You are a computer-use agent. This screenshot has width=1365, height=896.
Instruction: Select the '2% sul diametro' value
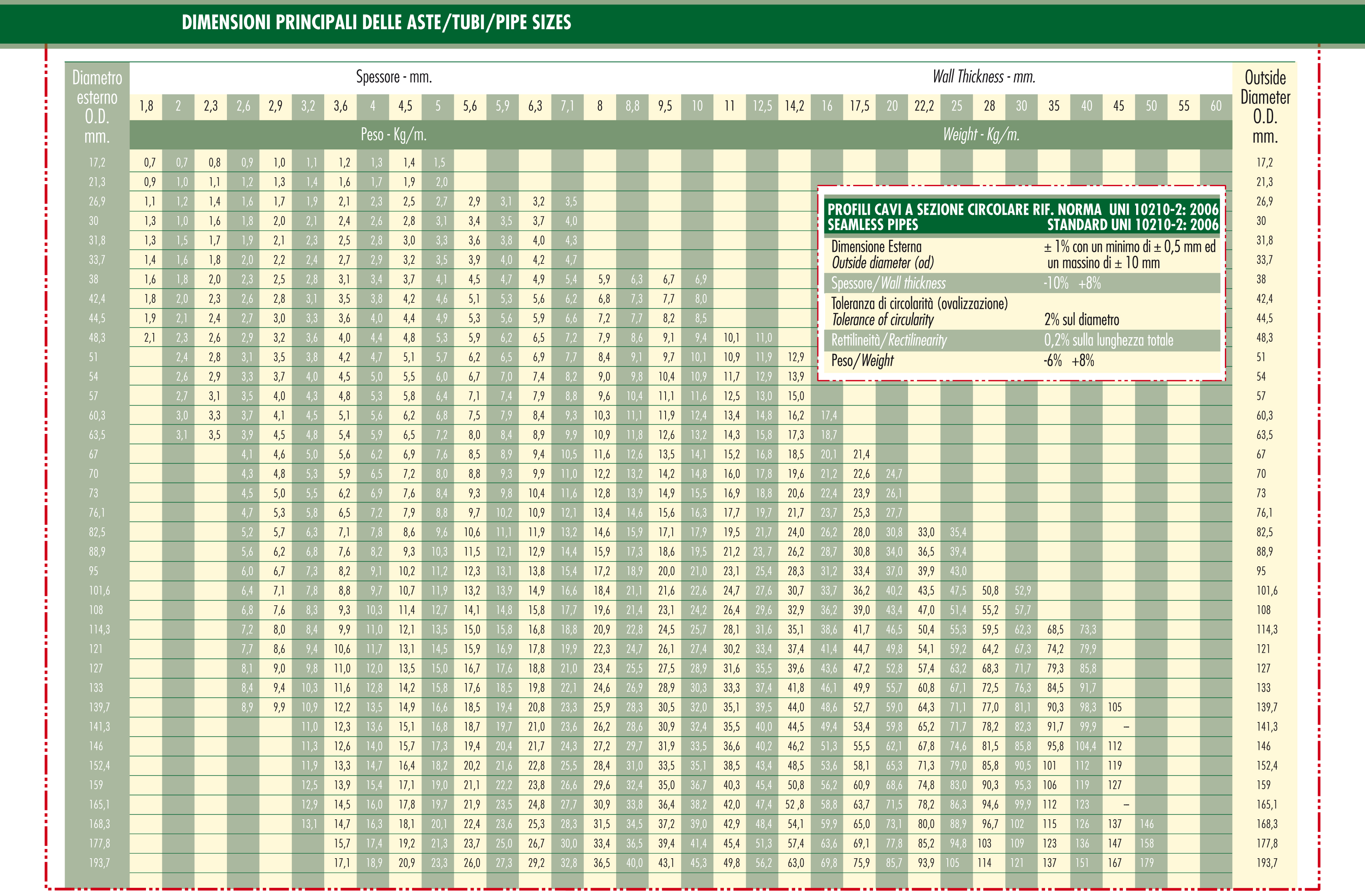pyautogui.click(x=1081, y=320)
